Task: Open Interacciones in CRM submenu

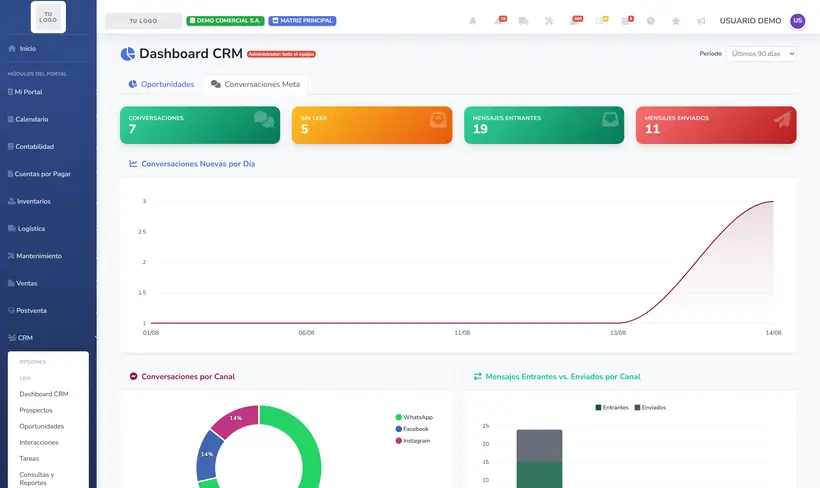Action: [x=39, y=442]
